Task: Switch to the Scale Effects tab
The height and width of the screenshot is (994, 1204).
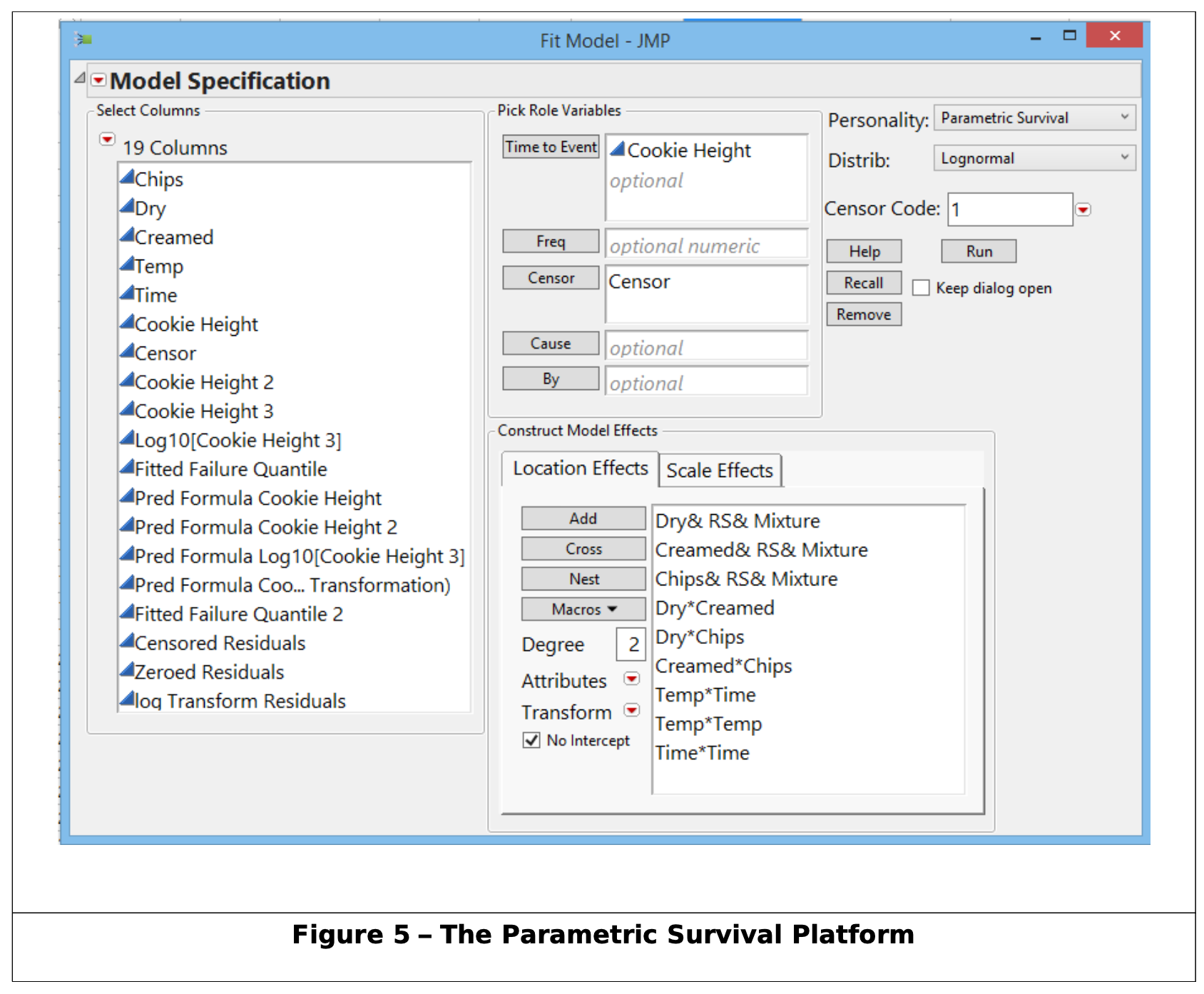Action: pos(719,471)
